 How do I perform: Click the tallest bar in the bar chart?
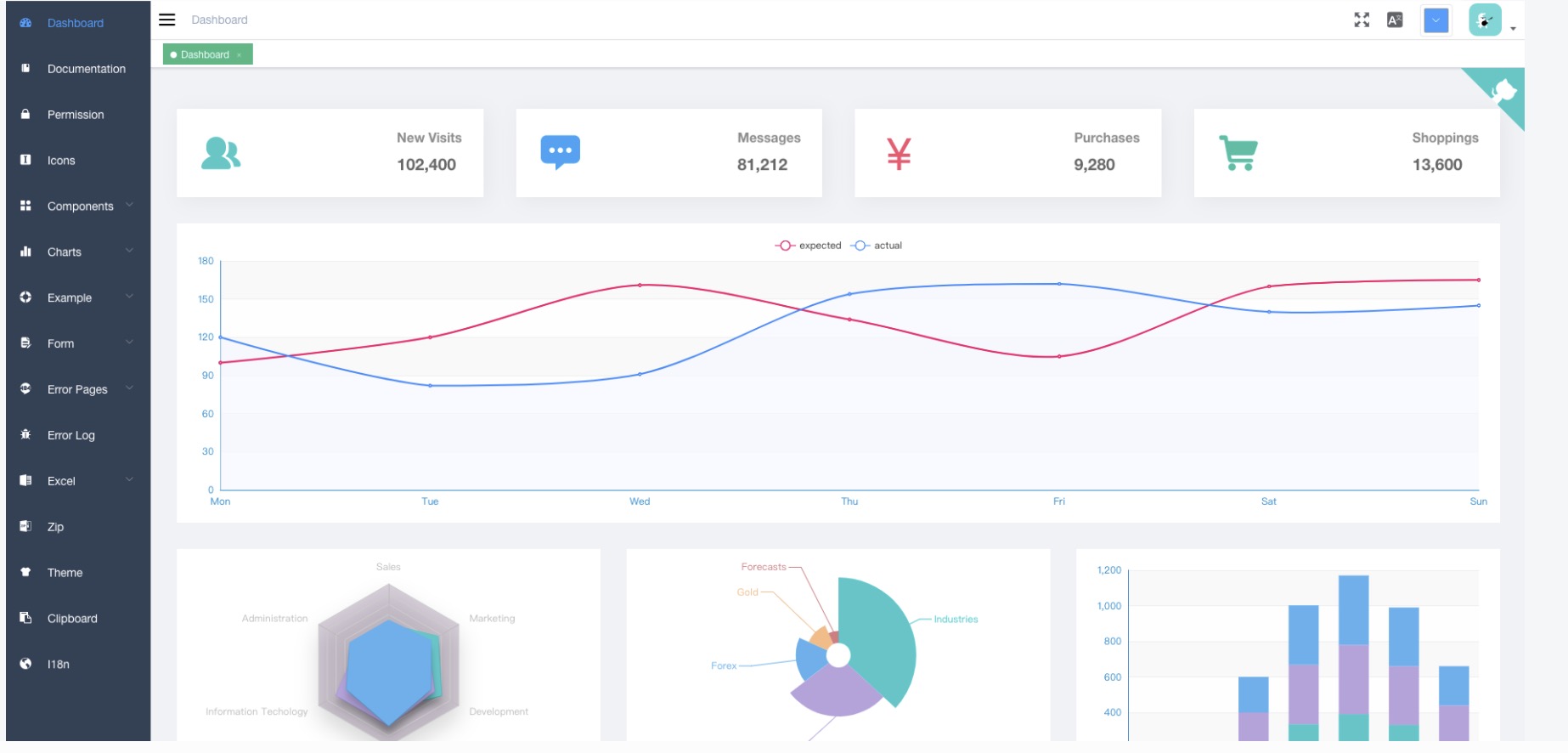1353,658
